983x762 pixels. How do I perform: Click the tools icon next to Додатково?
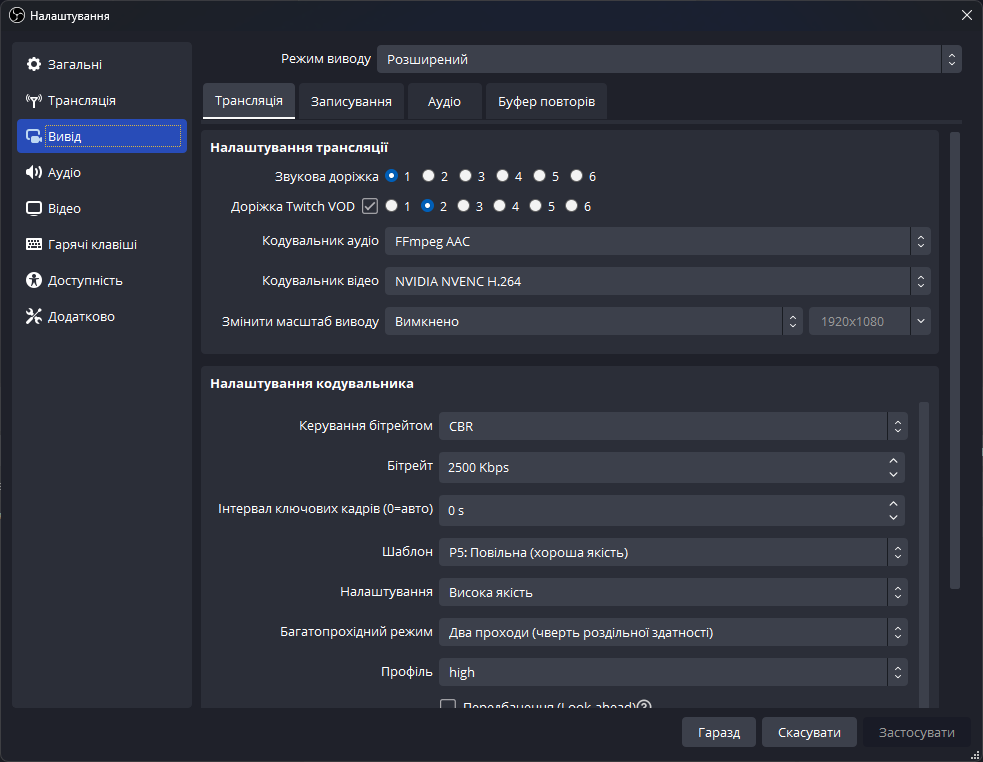coord(34,317)
